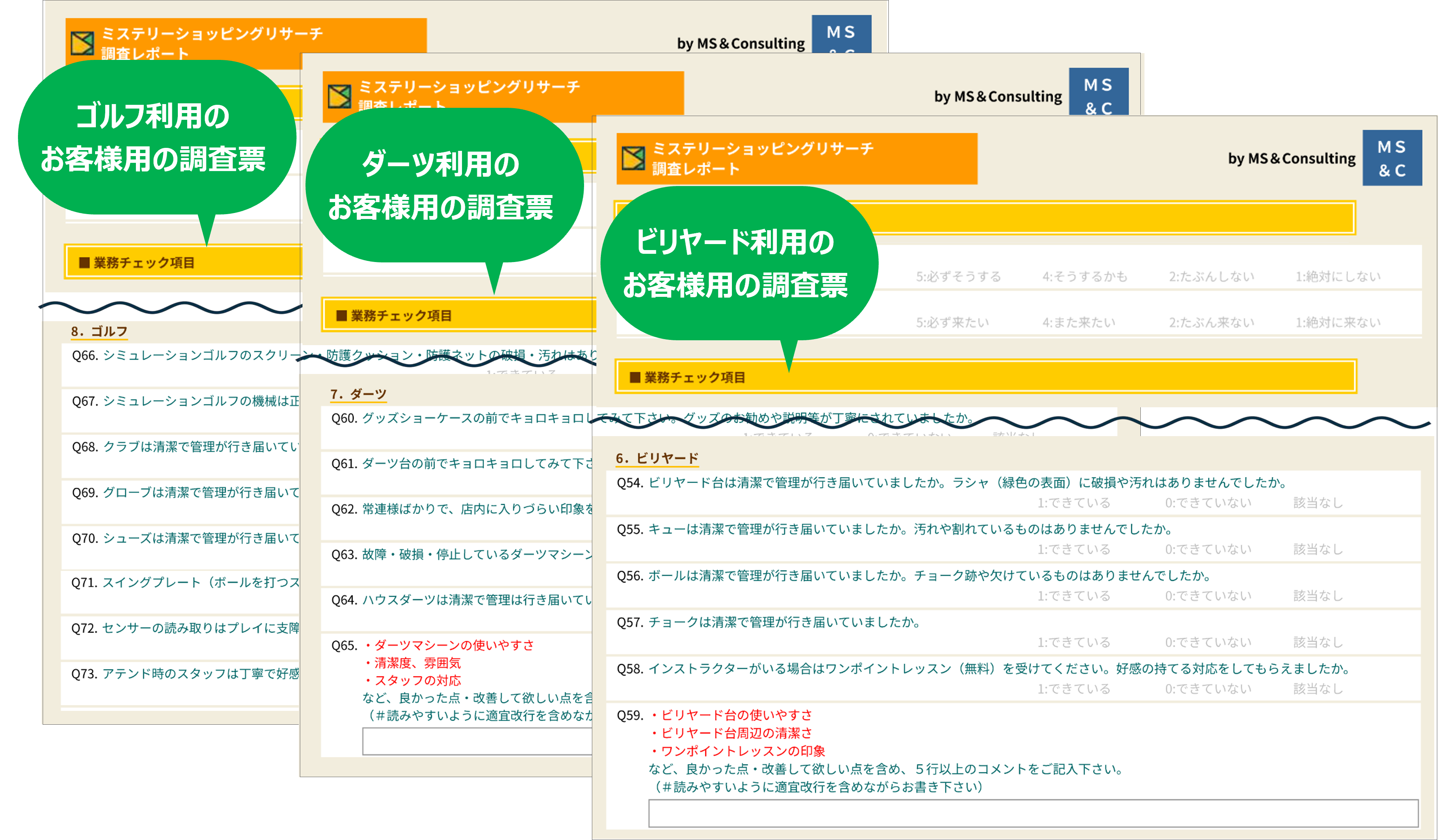Choose the '2:たぶん来ない' revisit option
Screen dimensions: 1438x840
pyautogui.click(x=1211, y=322)
